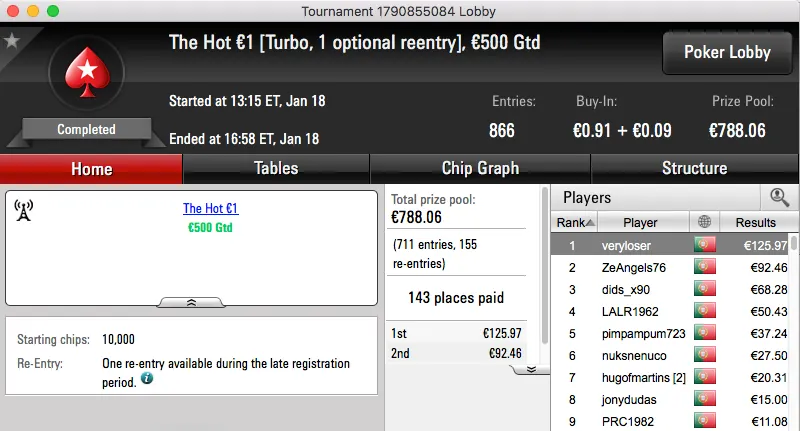
Task: Click the favorite star icon
Action: pos(12,41)
